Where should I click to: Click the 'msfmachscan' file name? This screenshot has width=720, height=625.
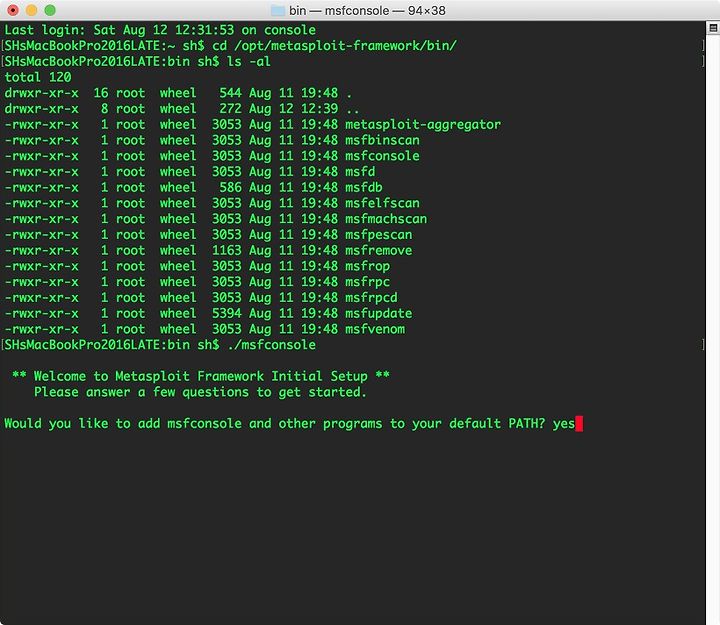[386, 219]
